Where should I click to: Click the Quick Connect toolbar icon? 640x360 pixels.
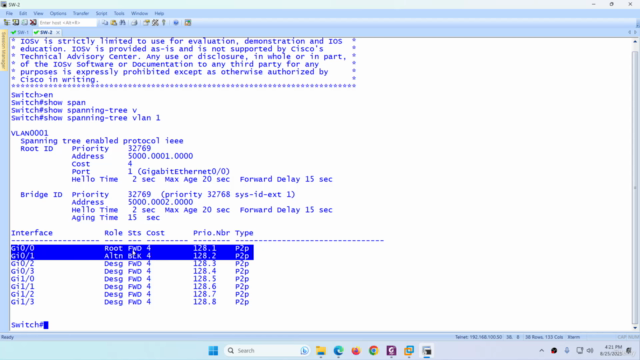[x=16, y=22]
